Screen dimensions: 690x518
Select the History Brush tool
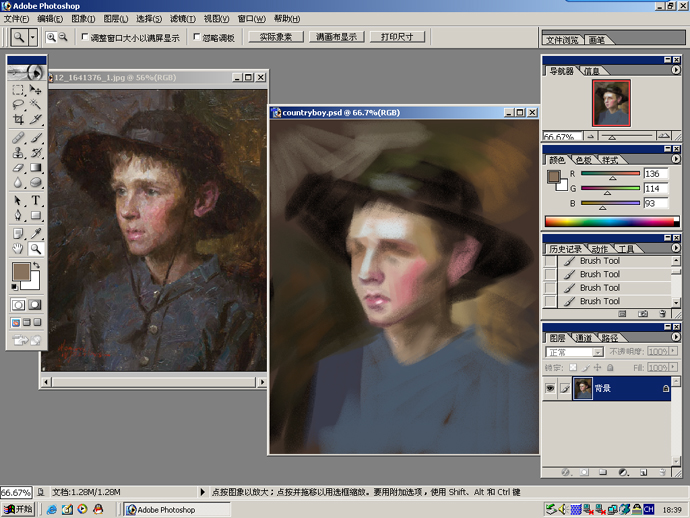35,153
